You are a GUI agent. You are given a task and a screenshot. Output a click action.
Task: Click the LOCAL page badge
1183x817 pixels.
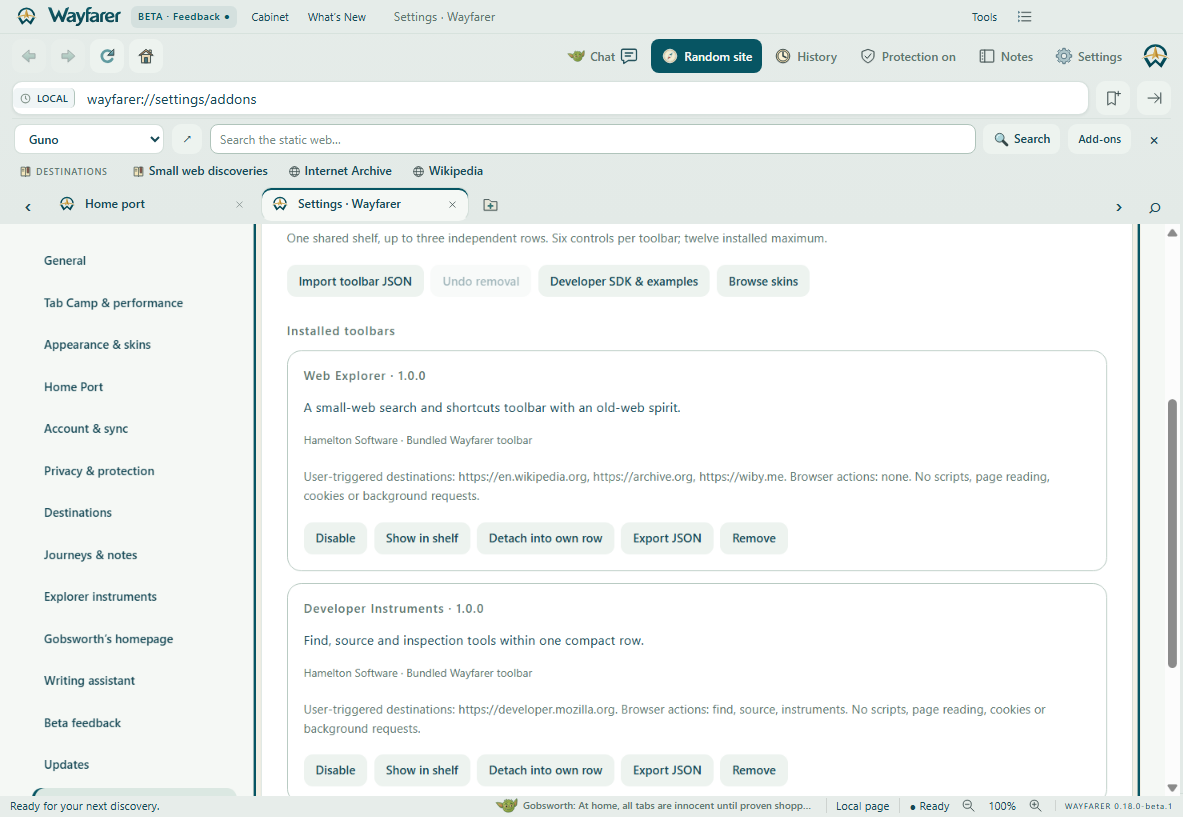(x=45, y=98)
